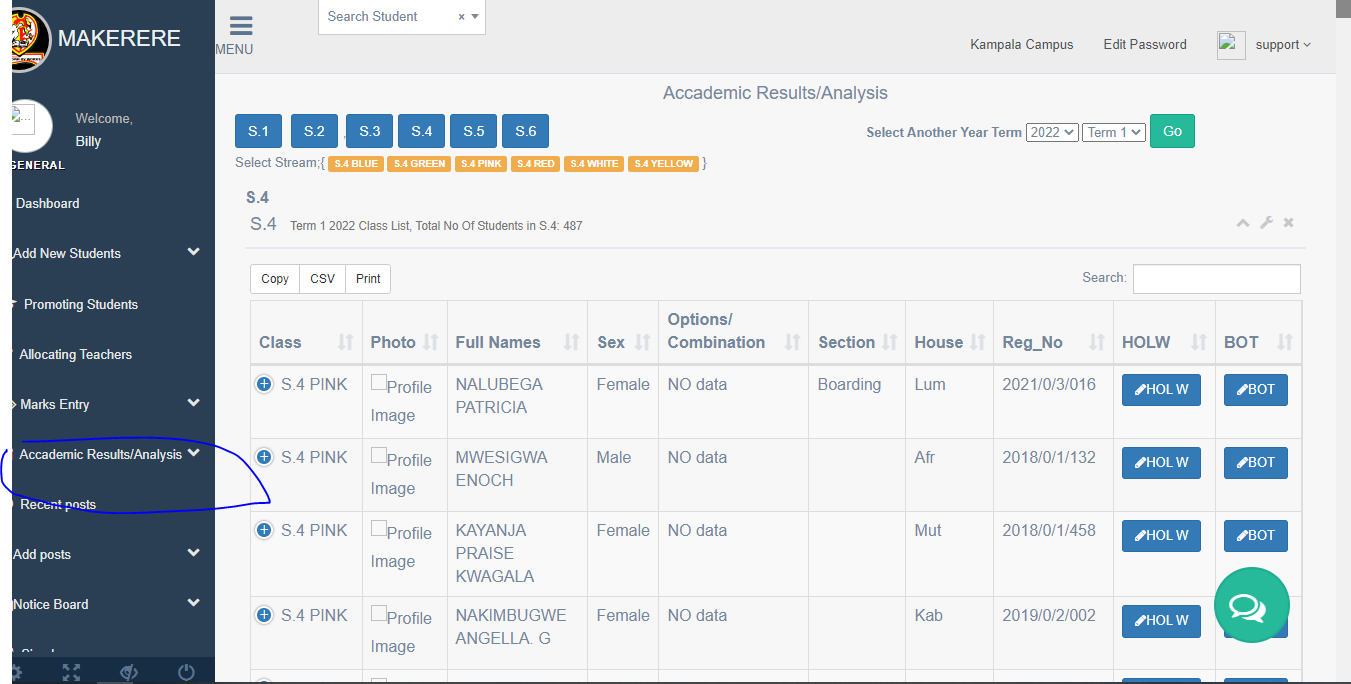Expand row details for MWESIGWA ENOCH
Image resolution: width=1351 pixels, height=684 pixels.
point(264,457)
